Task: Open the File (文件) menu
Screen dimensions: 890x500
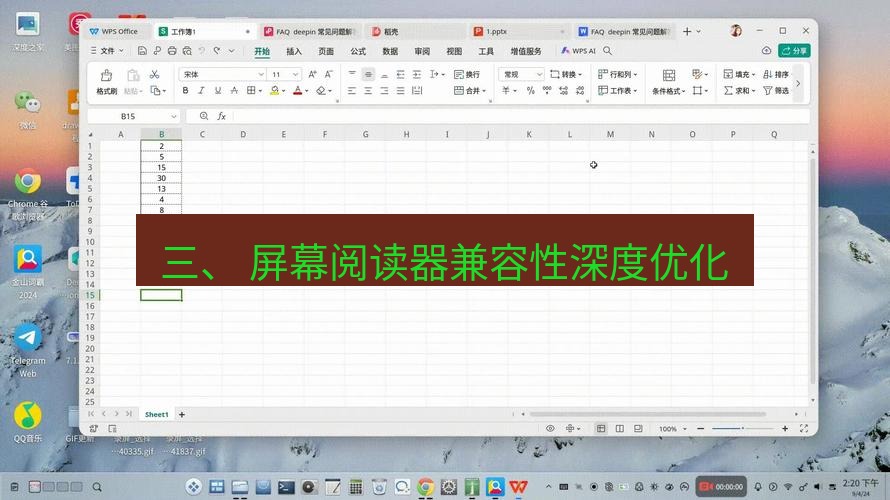Action: coord(107,51)
